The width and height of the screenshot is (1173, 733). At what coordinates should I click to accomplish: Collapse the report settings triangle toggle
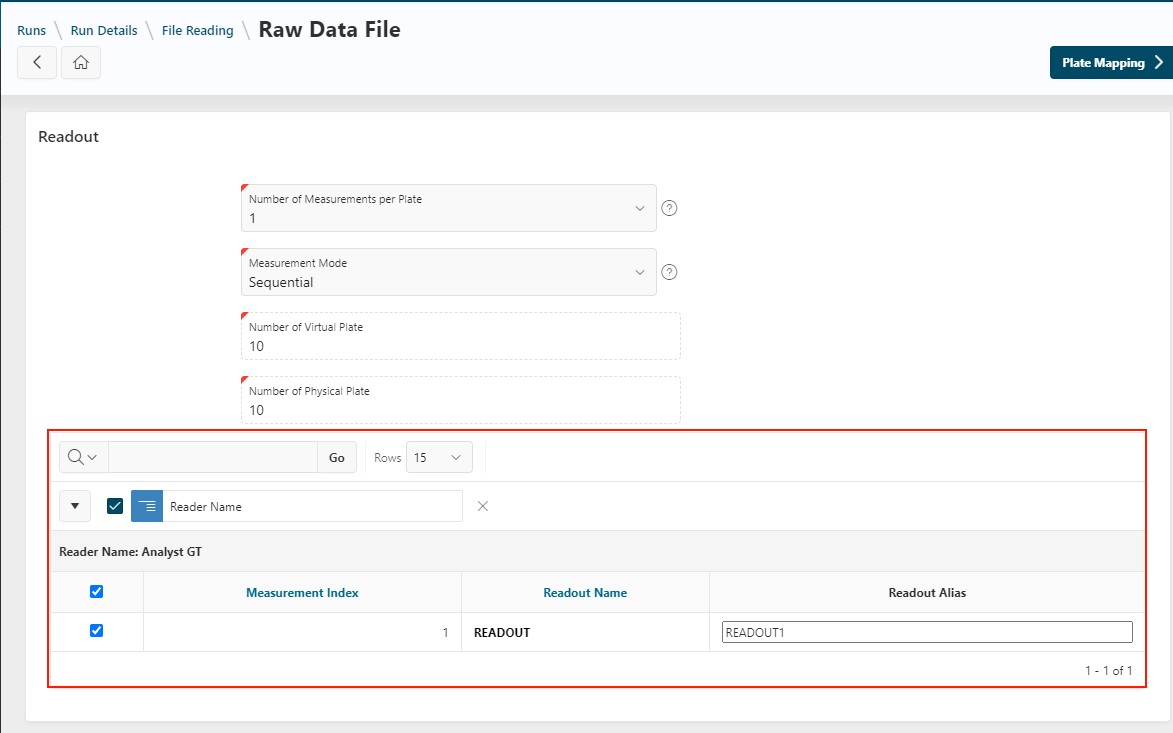click(x=75, y=506)
